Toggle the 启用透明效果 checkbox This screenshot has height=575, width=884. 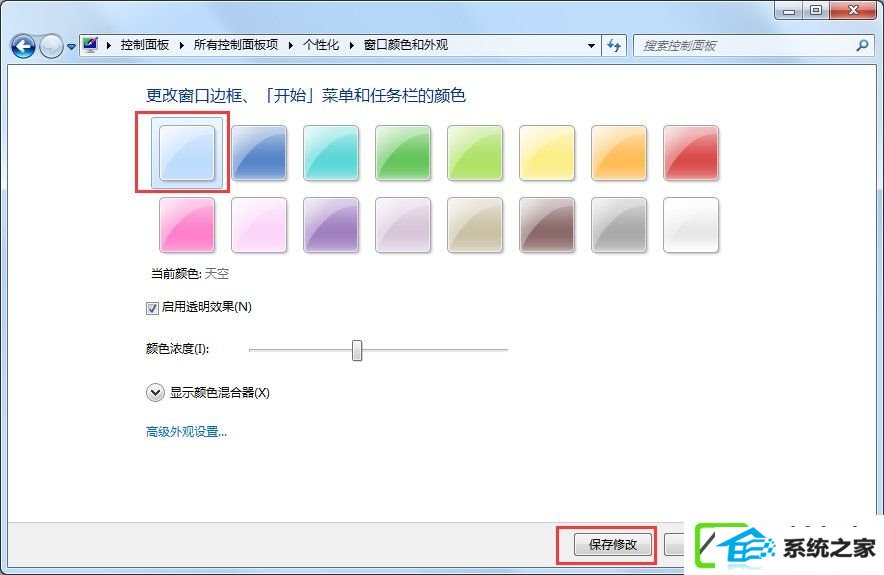(152, 308)
